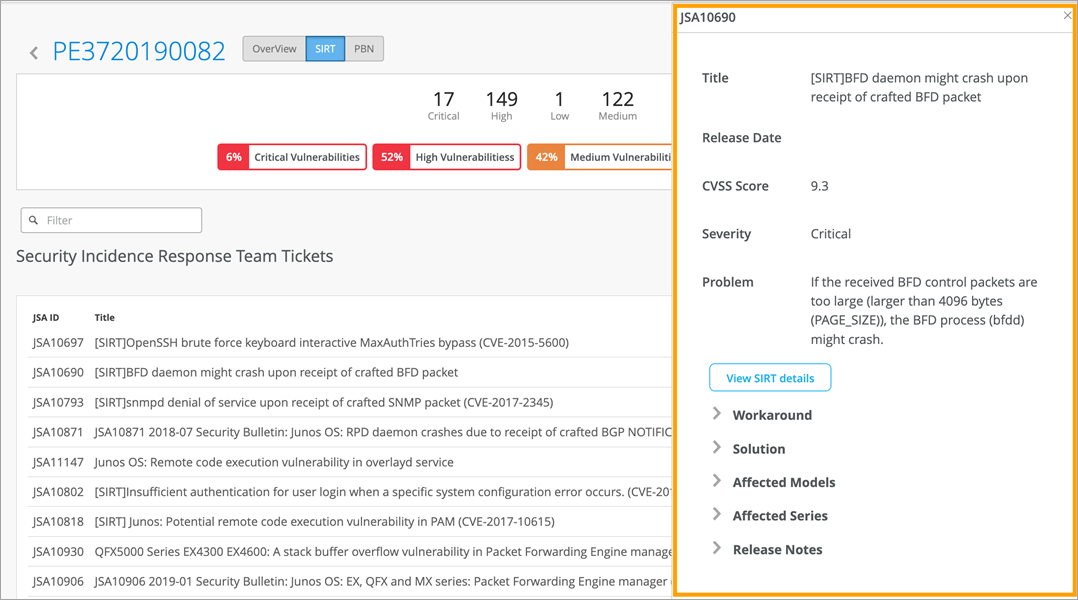This screenshot has width=1078, height=600.
Task: Click the back arrow beside PE3720190082
Action: 34,53
